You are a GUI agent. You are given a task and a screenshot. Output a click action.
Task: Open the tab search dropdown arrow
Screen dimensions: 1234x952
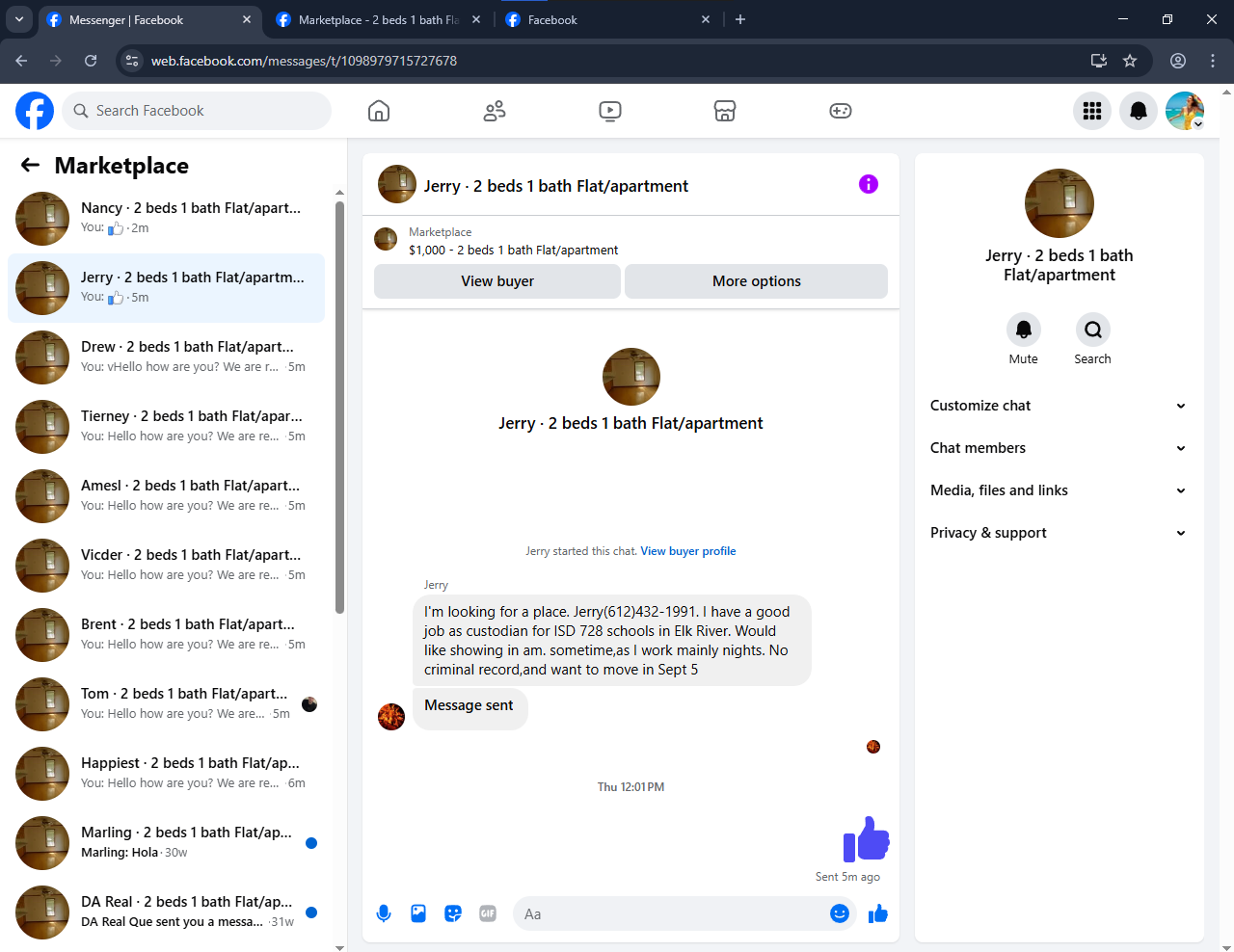18,19
